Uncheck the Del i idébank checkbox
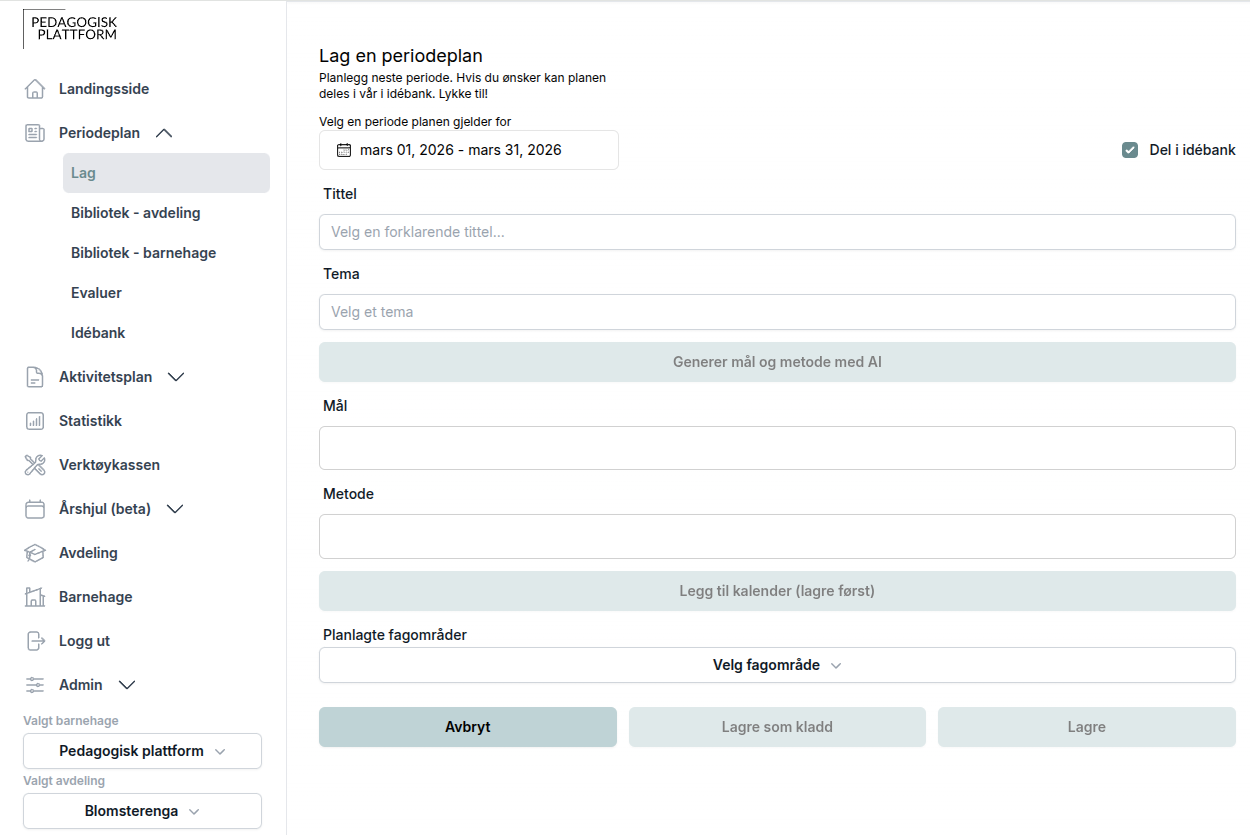 click(x=1130, y=150)
